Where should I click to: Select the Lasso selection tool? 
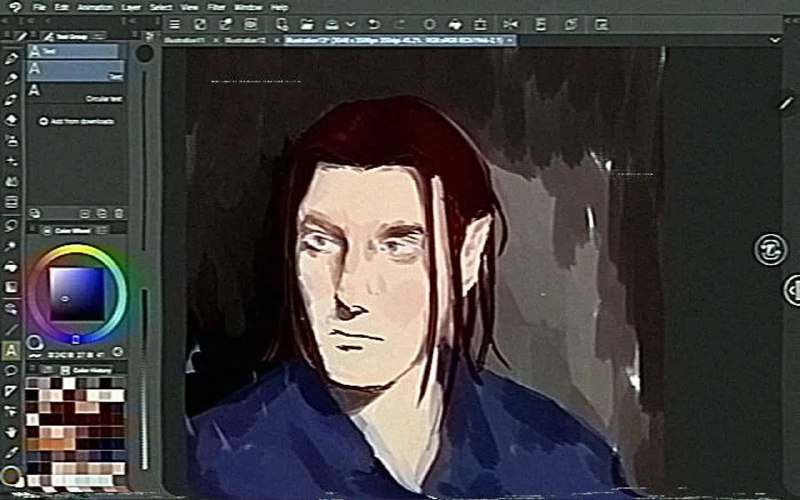(11, 225)
